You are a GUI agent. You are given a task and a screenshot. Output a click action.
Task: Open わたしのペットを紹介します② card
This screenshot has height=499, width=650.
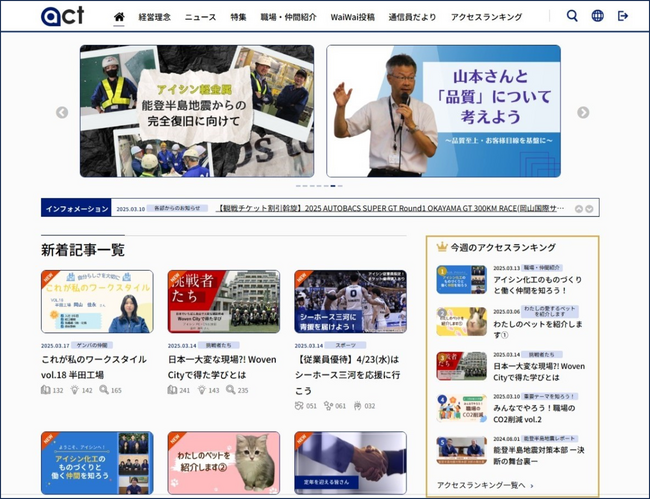point(224,463)
